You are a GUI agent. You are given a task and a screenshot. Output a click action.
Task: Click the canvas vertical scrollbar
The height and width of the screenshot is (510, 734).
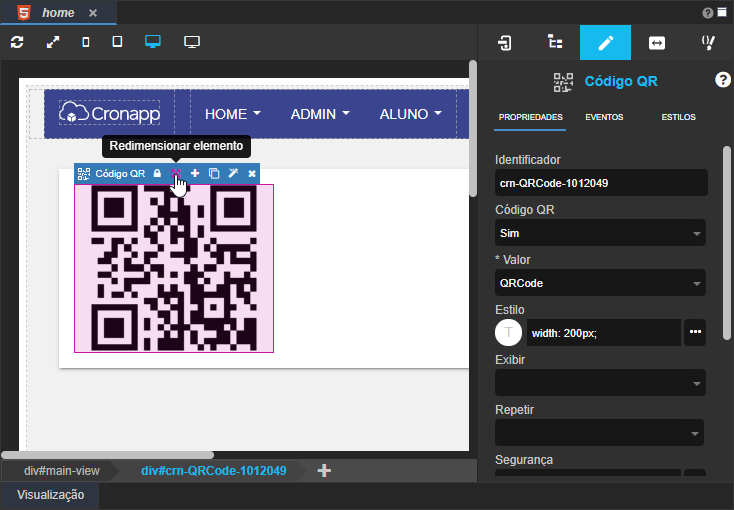473,129
